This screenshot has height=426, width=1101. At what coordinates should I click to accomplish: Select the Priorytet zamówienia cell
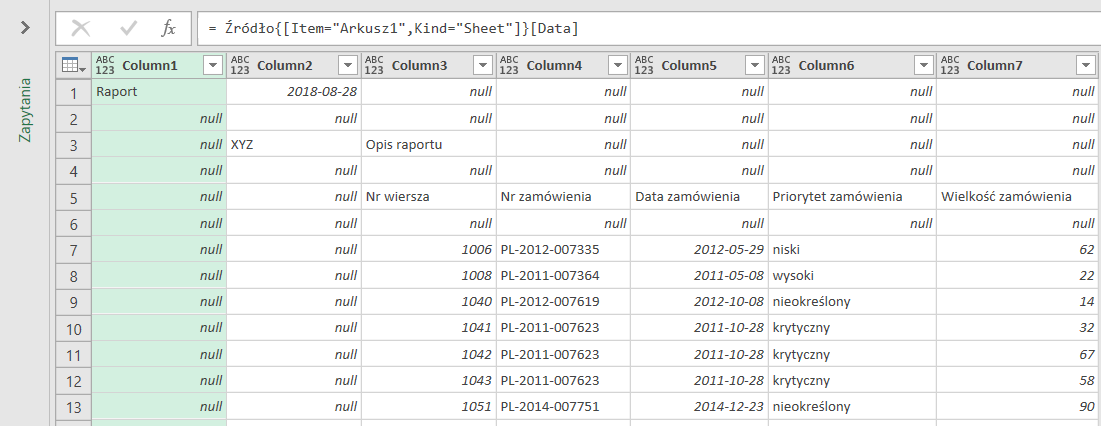click(837, 197)
